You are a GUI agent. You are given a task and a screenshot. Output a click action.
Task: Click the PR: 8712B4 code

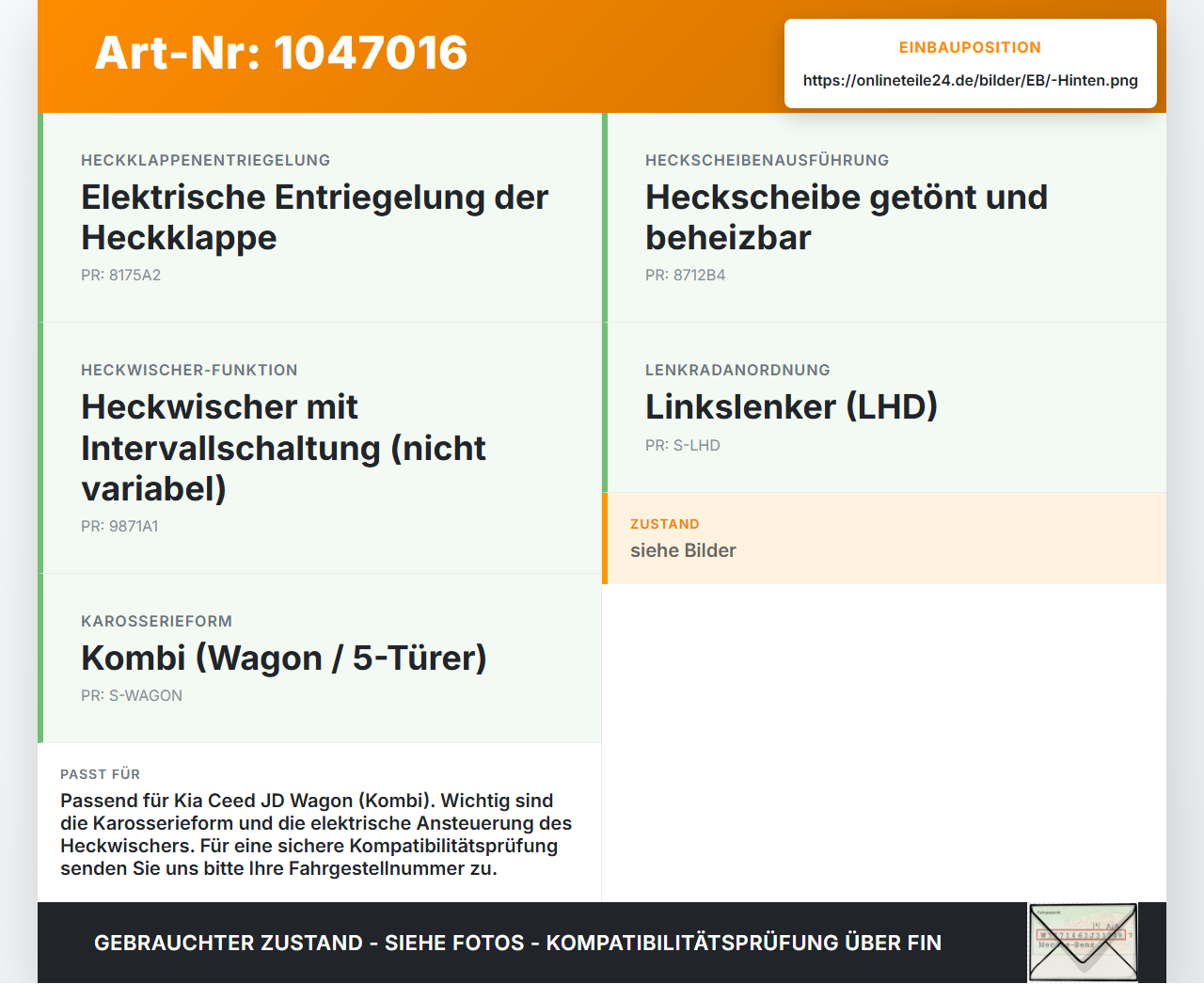(x=685, y=276)
